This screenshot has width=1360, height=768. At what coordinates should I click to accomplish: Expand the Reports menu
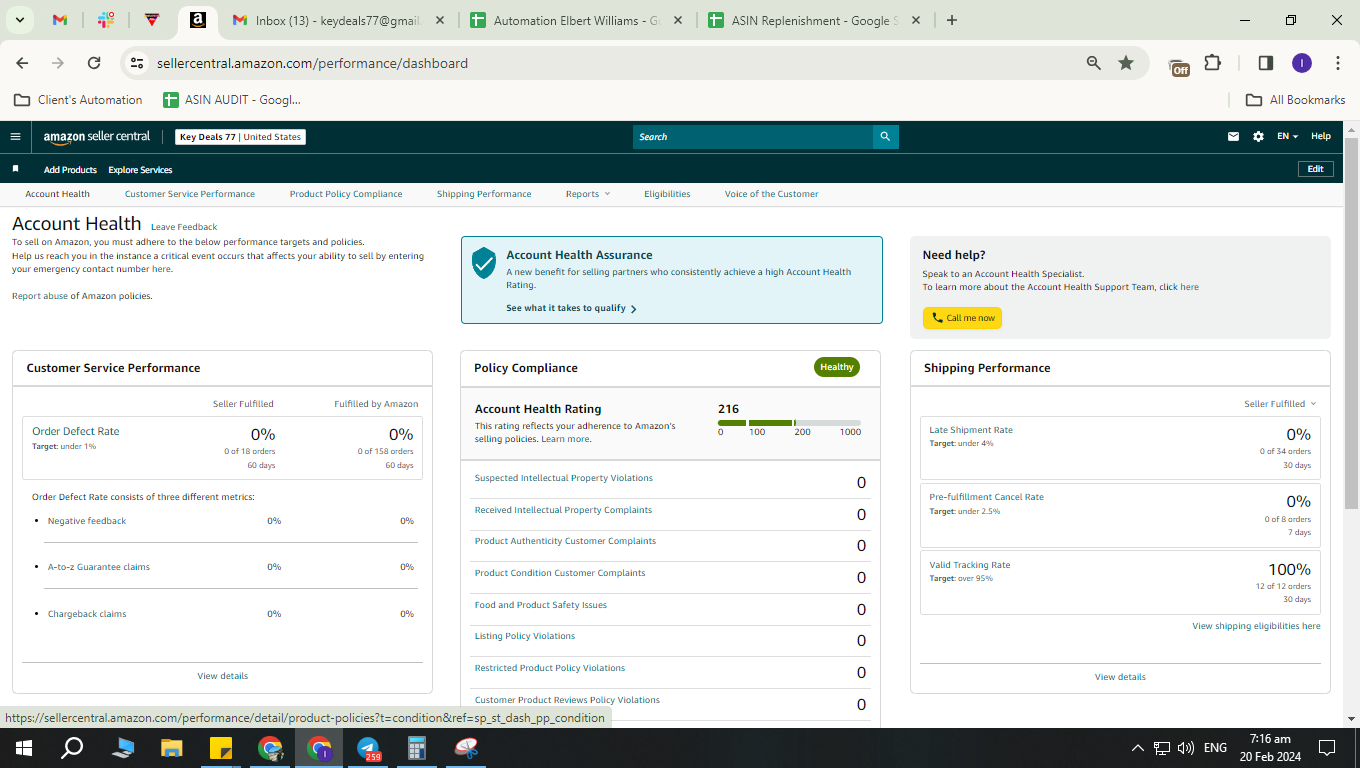click(587, 194)
